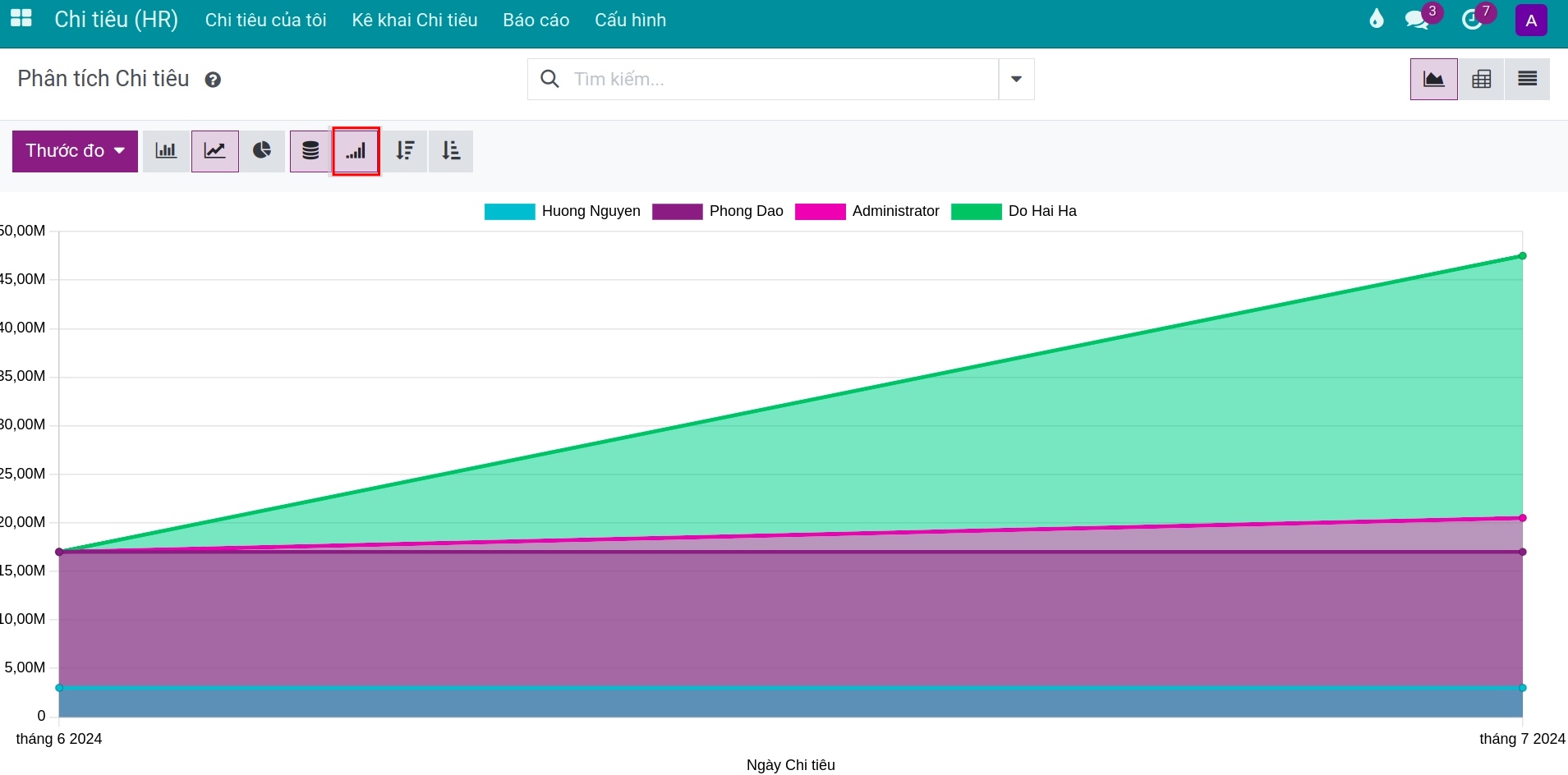This screenshot has width=1568, height=775.
Task: Toggle the Administrator legend label
Action: point(896,211)
